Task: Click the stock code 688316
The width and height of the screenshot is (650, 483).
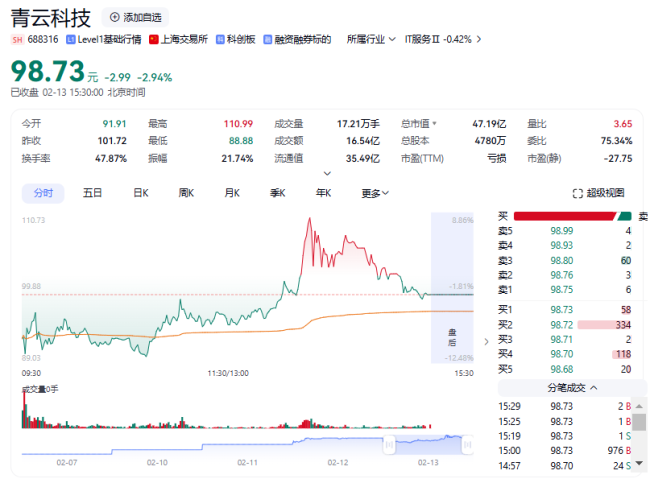Action: 43,39
